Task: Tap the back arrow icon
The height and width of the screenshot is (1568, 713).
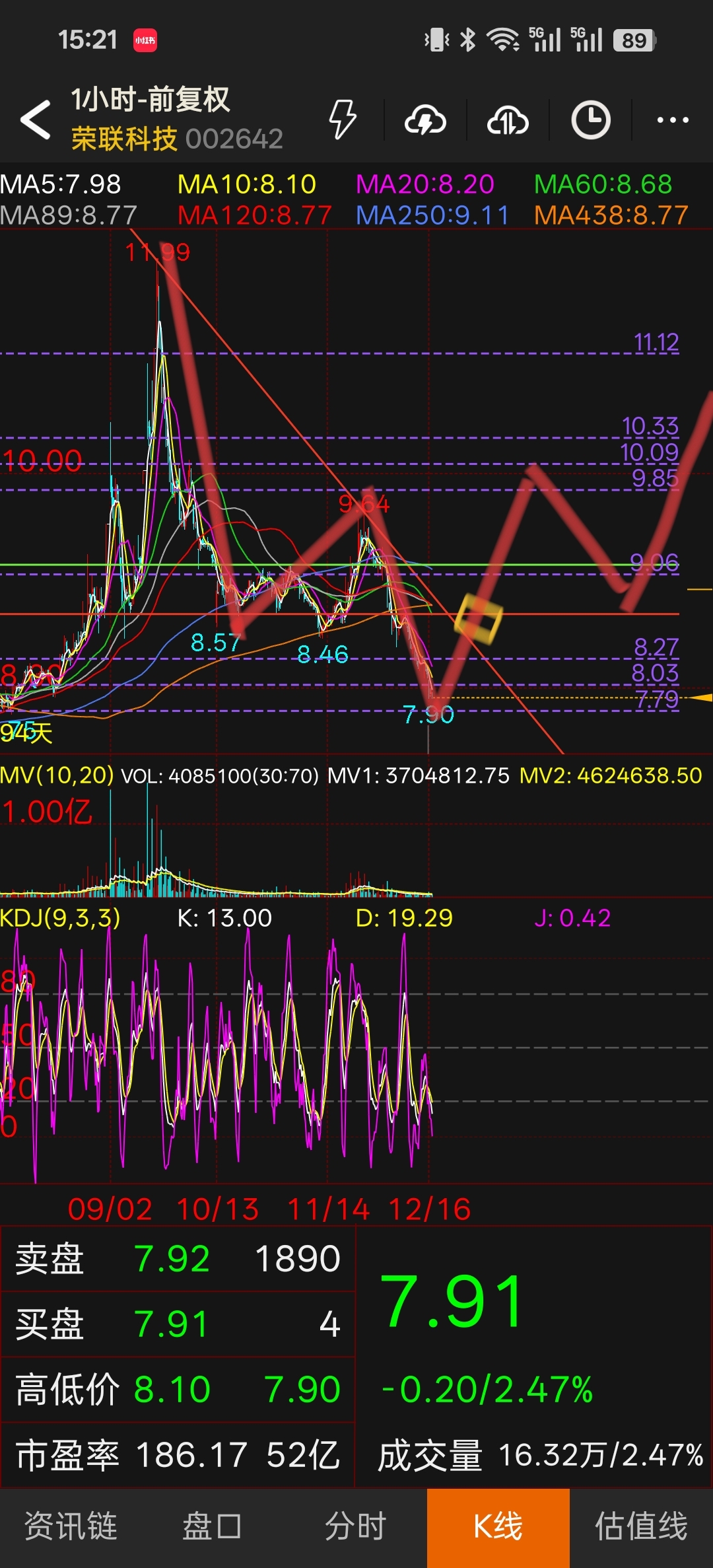Action: pos(36,120)
